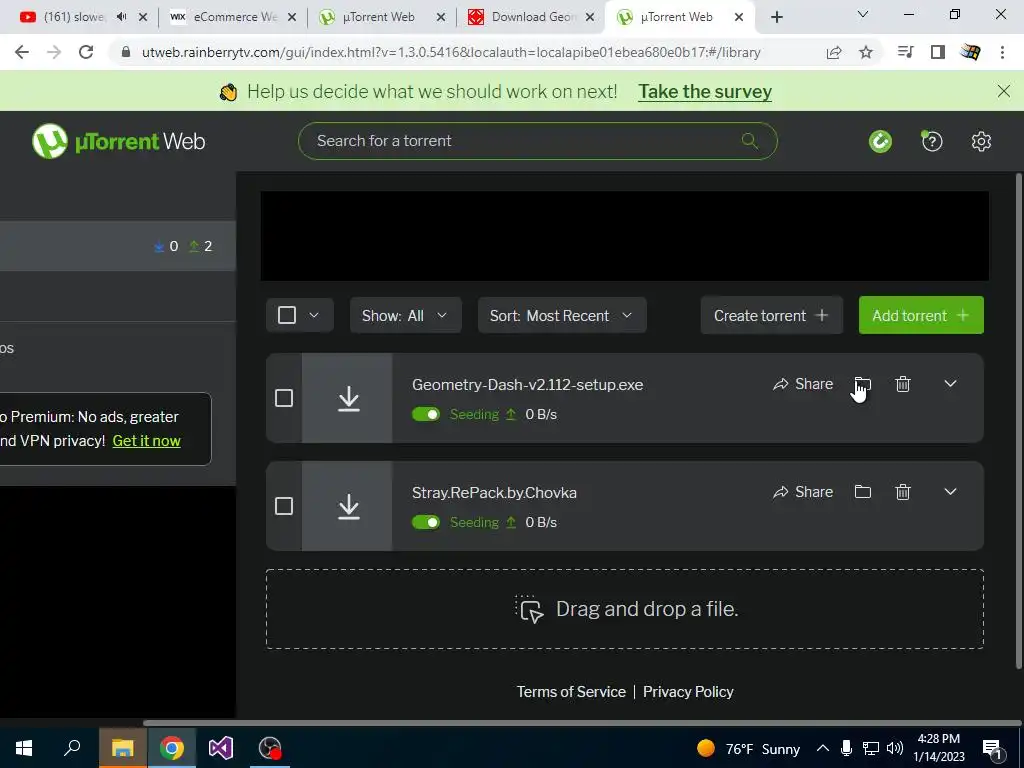
Task: Switch to the Download Geometry tab
Action: [532, 17]
